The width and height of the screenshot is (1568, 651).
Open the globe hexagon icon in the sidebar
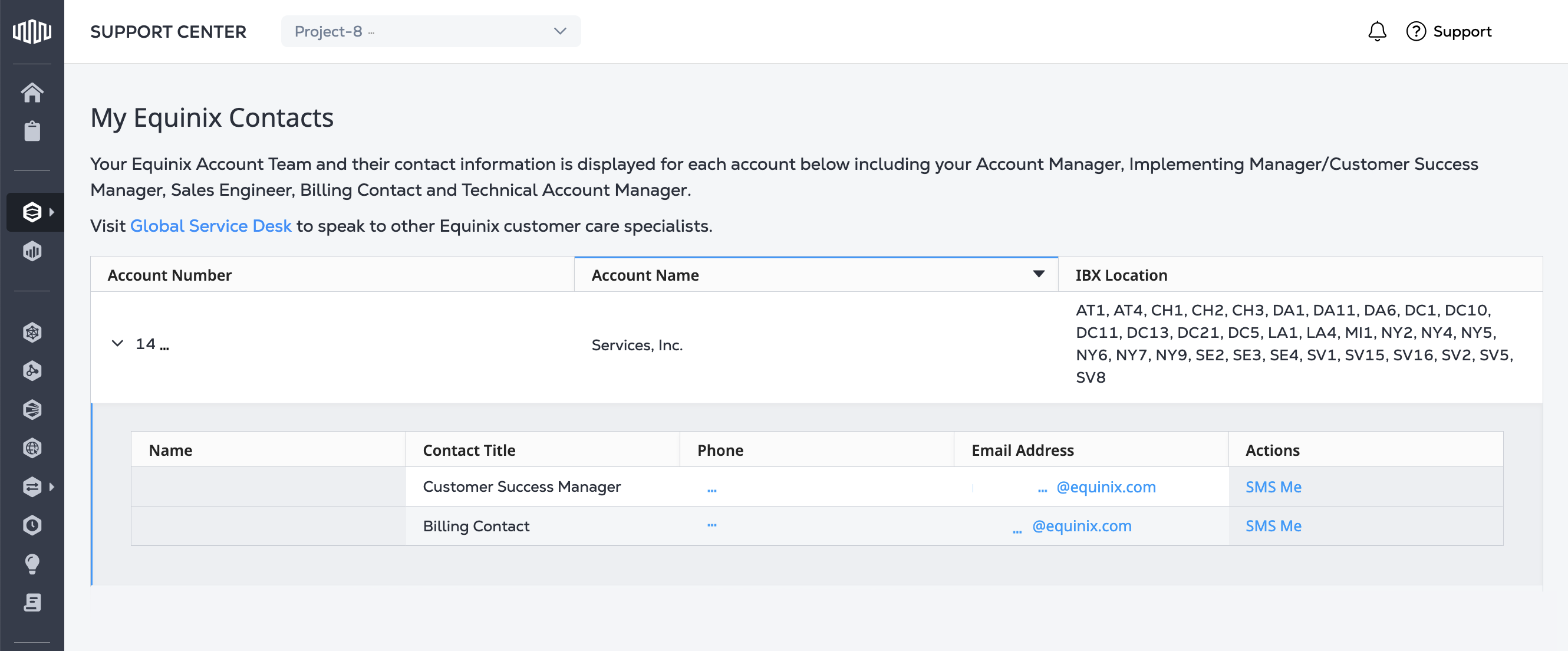[32, 448]
